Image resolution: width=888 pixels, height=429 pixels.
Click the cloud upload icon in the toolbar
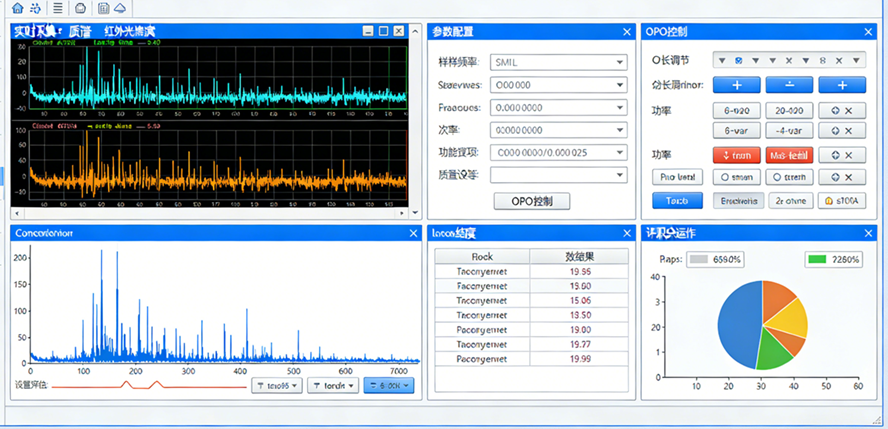coord(120,8)
